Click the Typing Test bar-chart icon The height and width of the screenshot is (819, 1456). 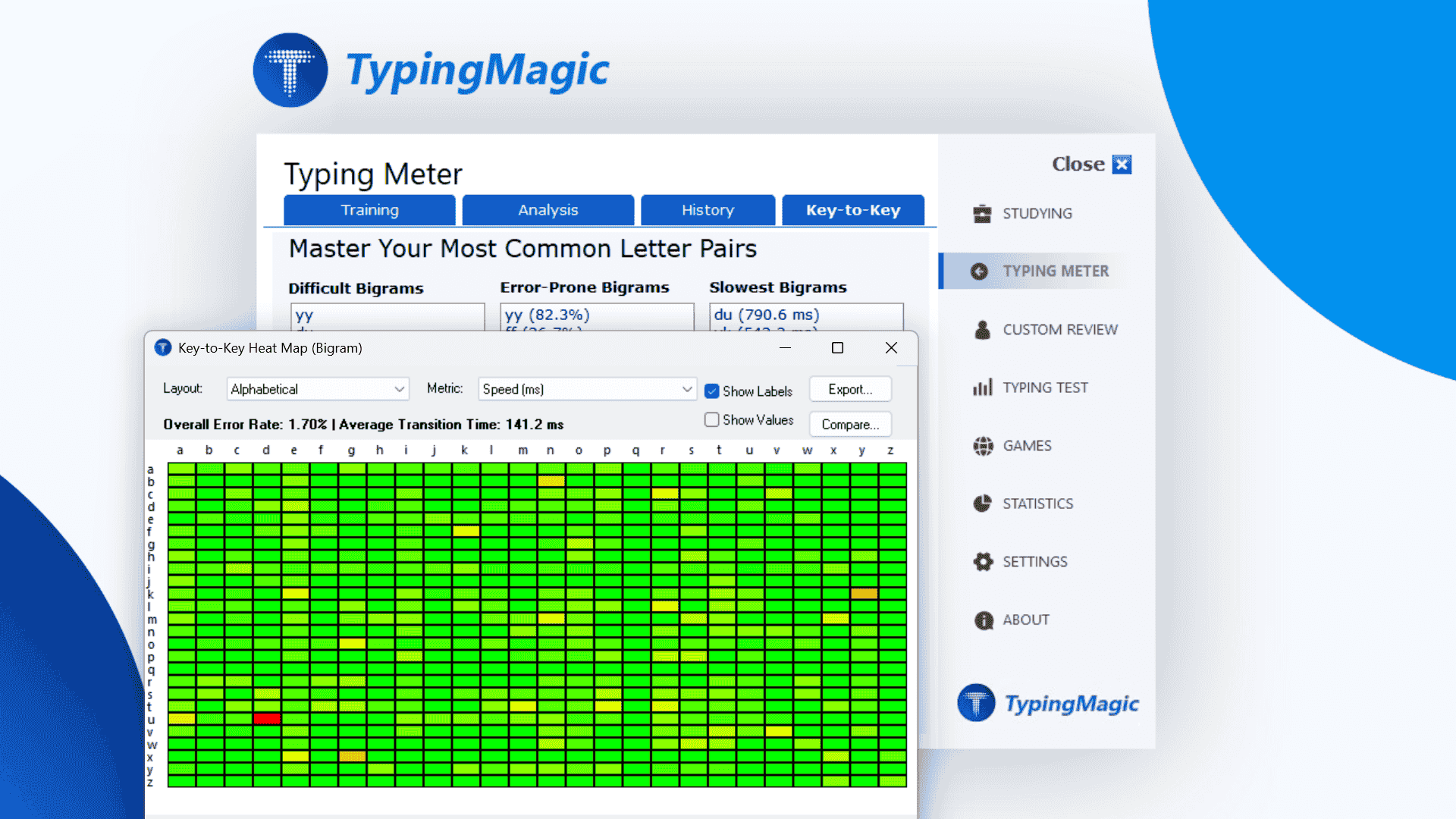coord(983,387)
